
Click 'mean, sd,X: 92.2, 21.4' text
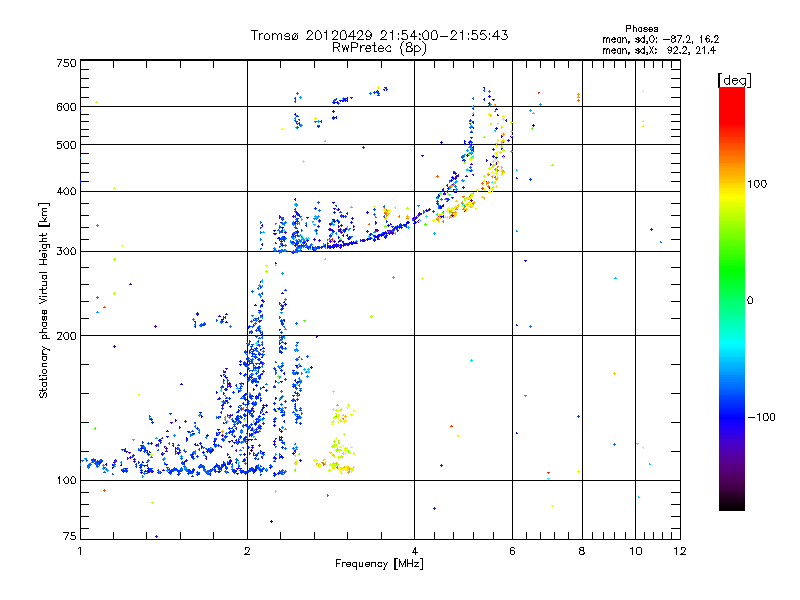[x=659, y=50]
